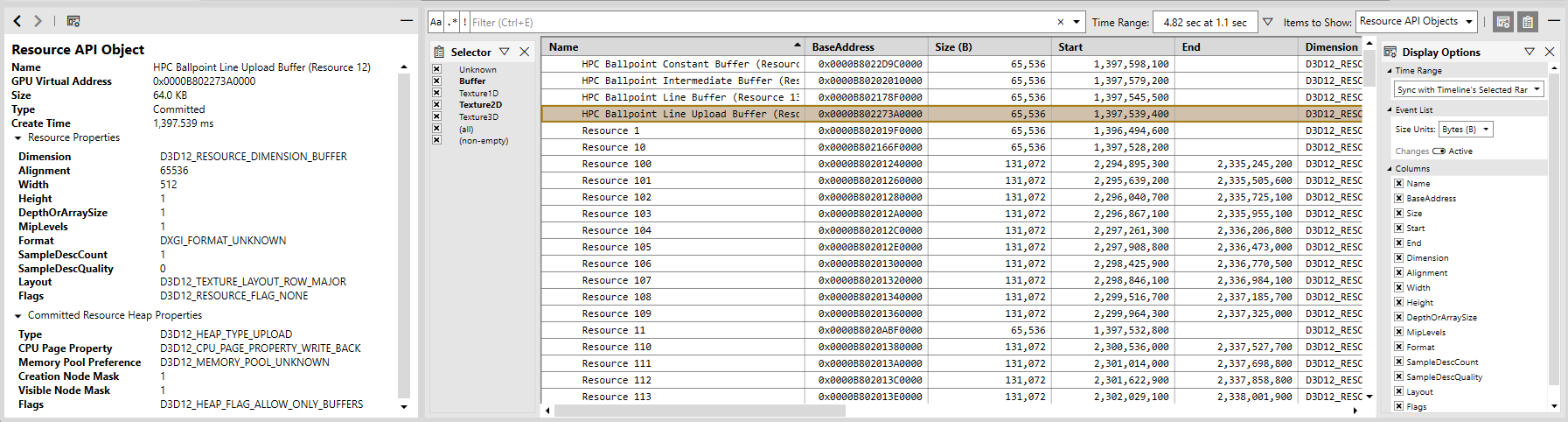Open the Size Units dropdown

pos(1466,130)
